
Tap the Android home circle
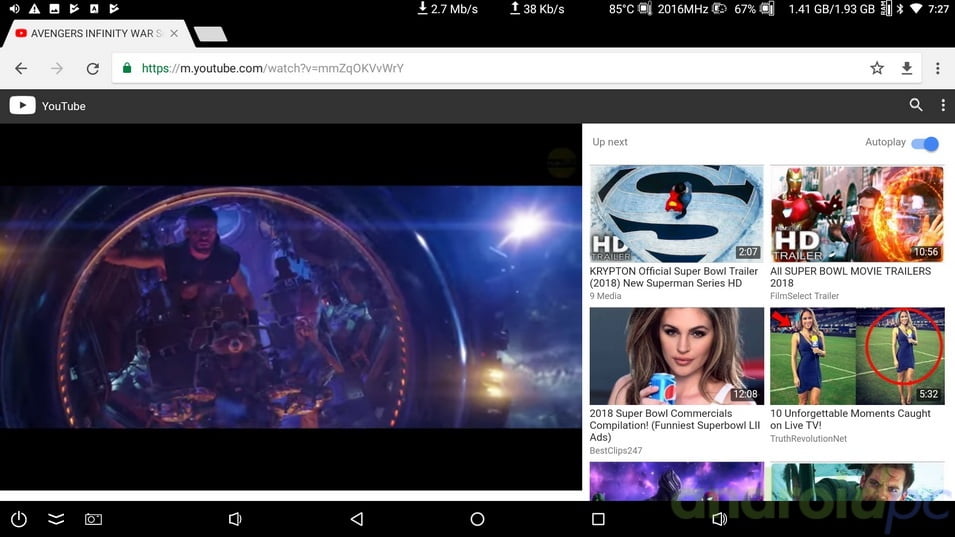pos(478,519)
